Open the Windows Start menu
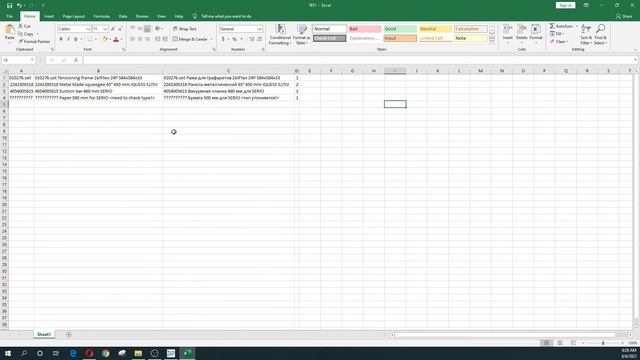The height and width of the screenshot is (360, 640). pos(8,353)
